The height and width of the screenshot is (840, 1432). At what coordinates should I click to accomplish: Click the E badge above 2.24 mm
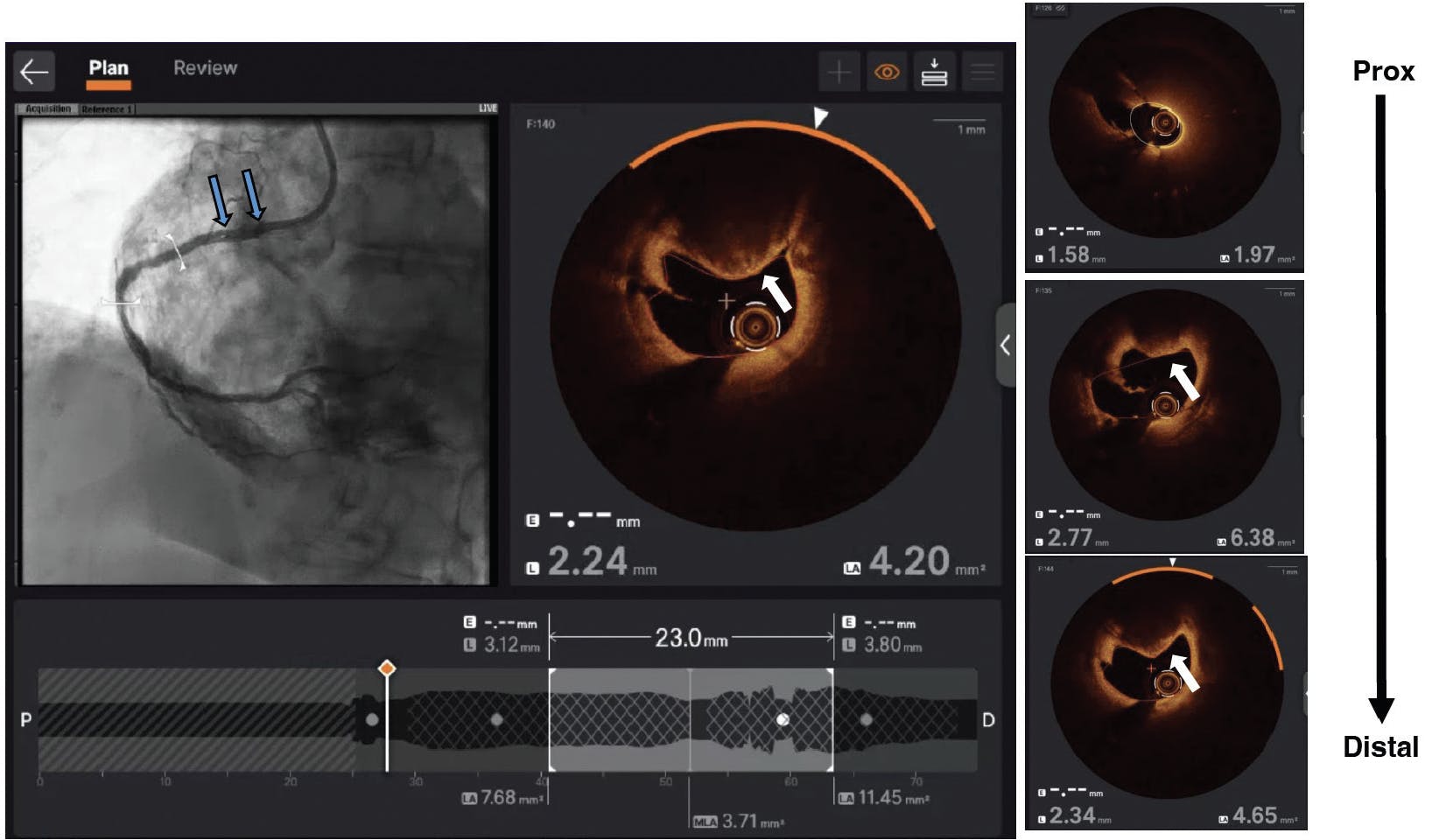click(531, 521)
